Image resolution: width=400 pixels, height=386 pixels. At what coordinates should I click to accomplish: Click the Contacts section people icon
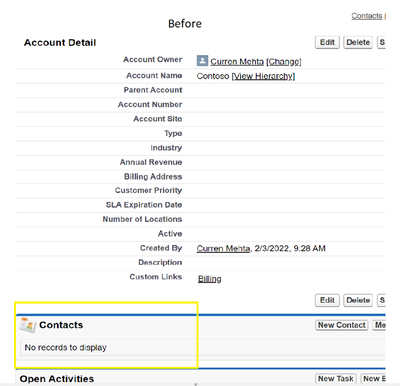pyautogui.click(x=27, y=325)
